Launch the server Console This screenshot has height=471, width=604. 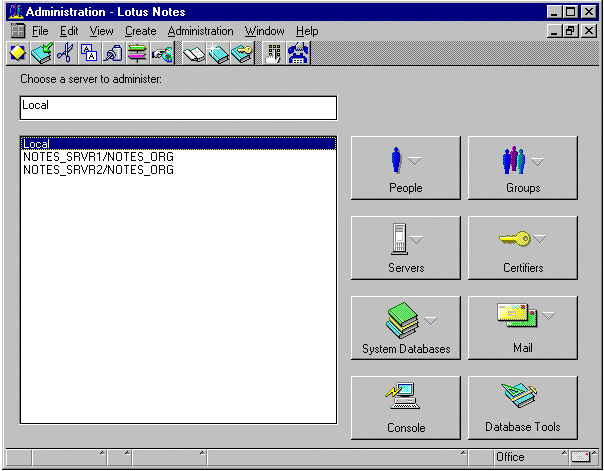(x=406, y=408)
